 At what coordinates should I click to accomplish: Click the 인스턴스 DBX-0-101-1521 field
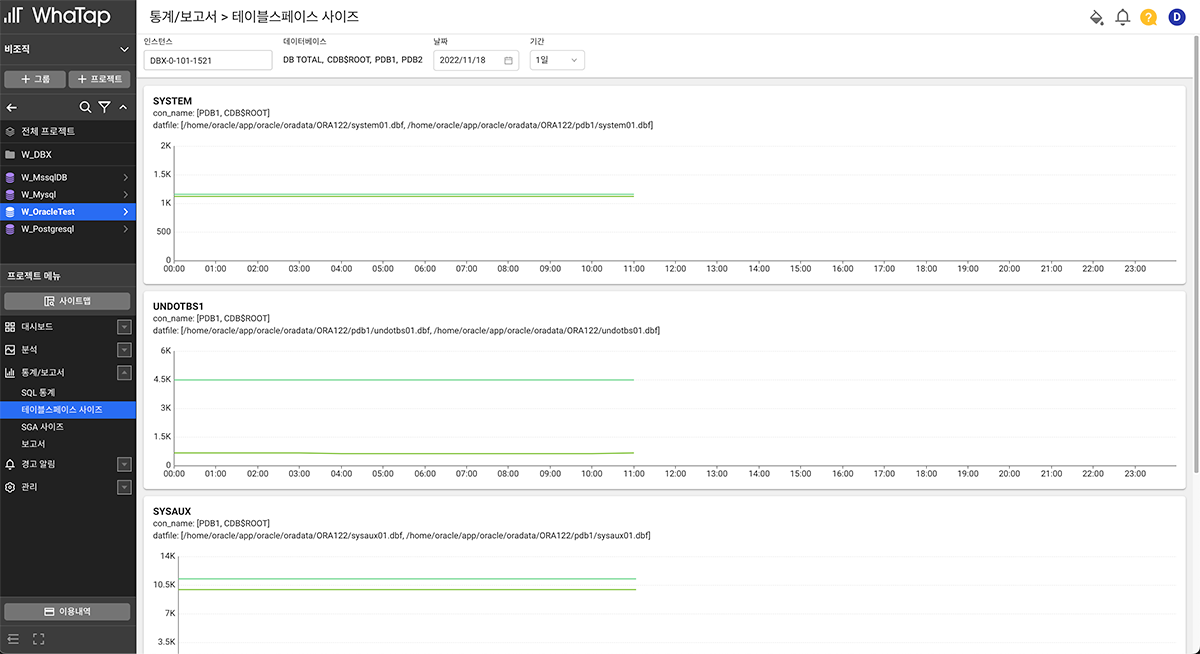(208, 60)
